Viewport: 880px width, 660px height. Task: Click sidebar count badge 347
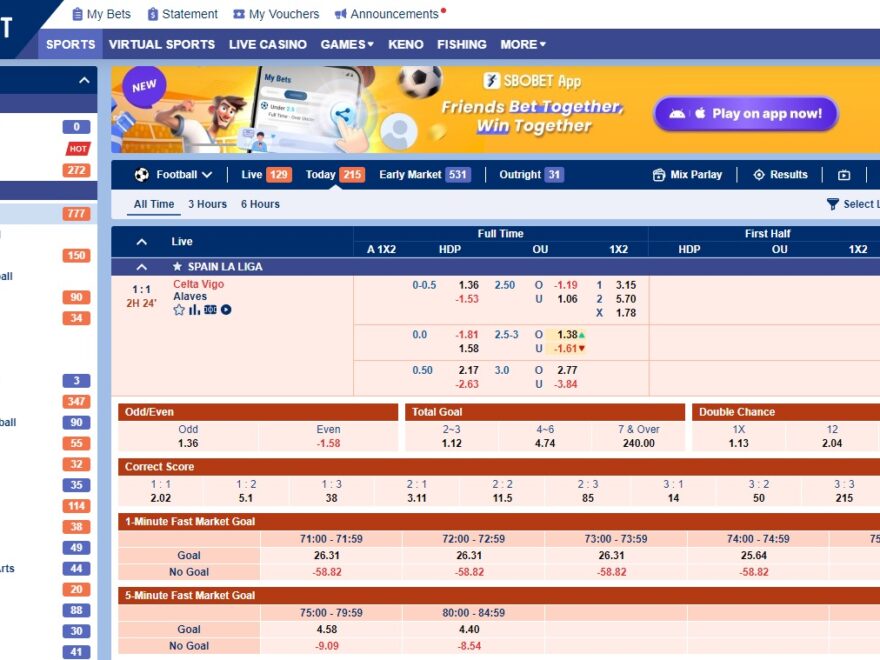click(76, 402)
